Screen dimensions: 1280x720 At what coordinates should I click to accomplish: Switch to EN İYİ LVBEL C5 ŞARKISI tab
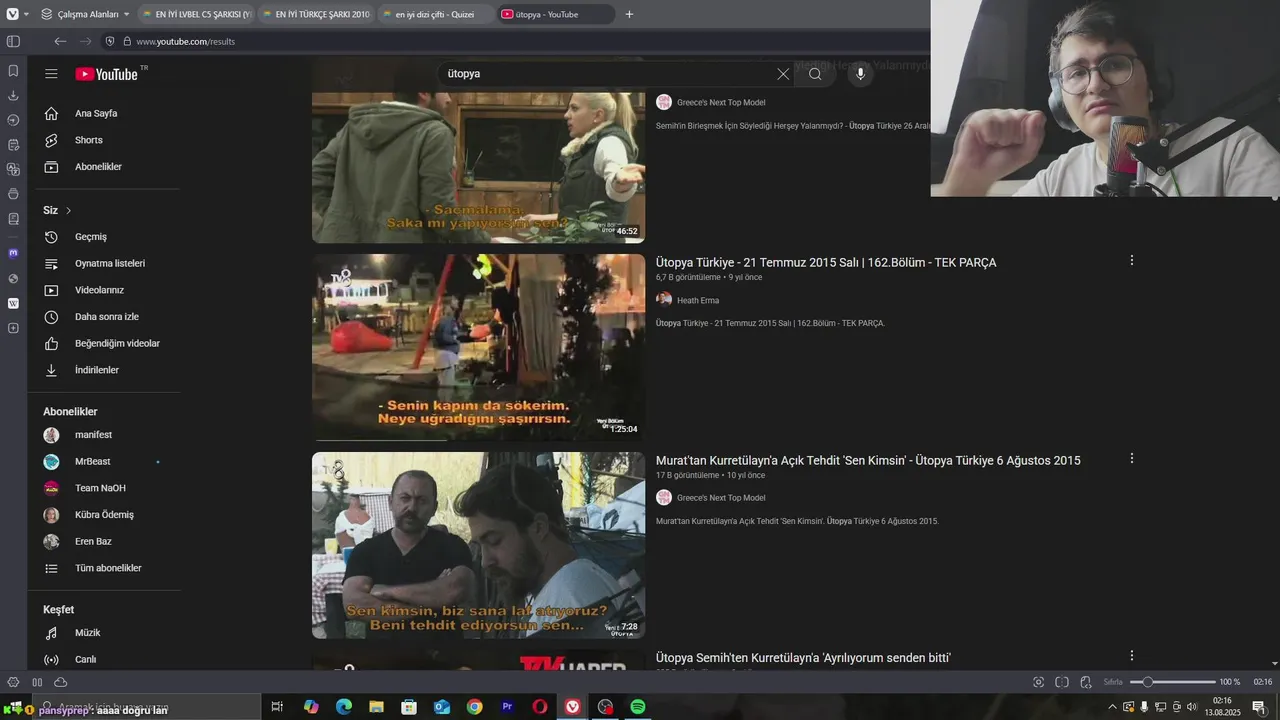point(194,14)
